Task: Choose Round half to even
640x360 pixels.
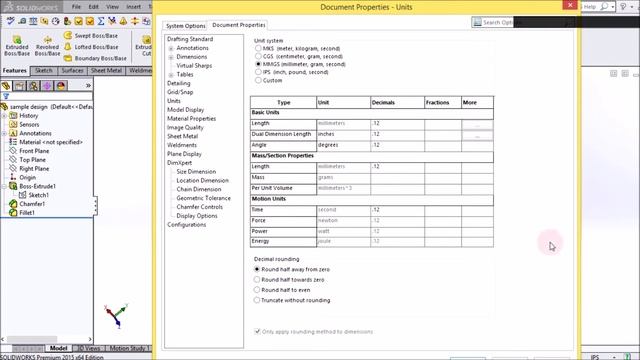Action: (257, 290)
